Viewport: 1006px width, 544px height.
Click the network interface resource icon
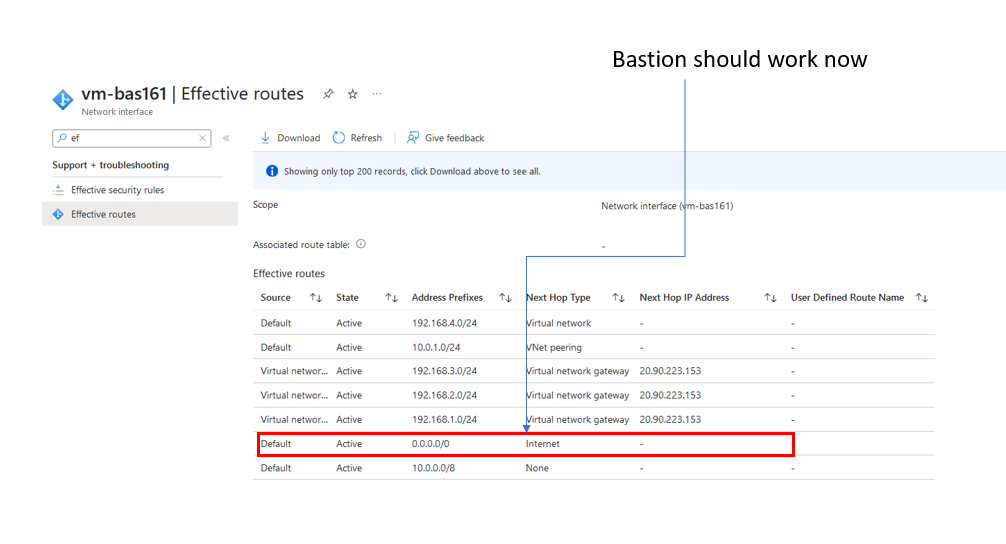pyautogui.click(x=63, y=99)
